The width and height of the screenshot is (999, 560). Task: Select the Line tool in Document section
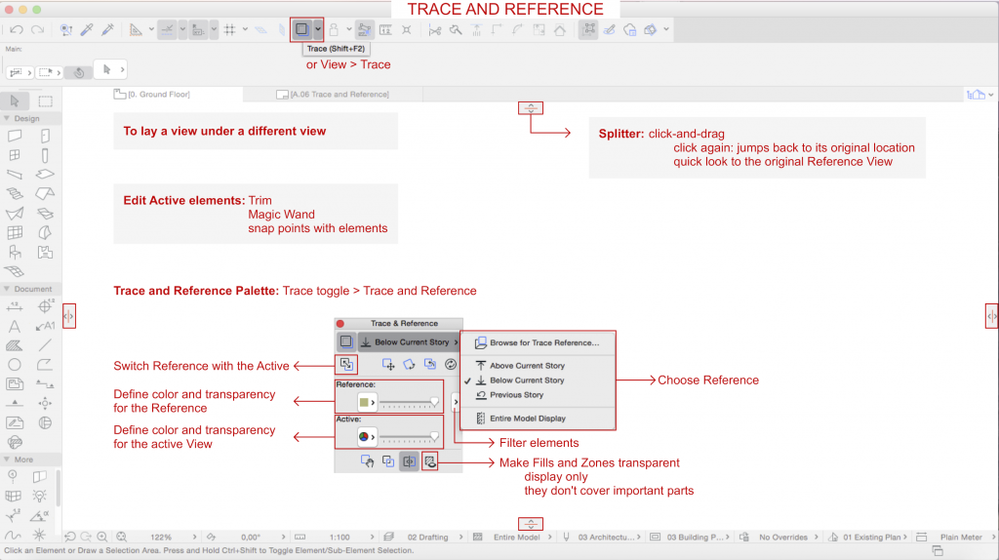pyautogui.click(x=45, y=345)
